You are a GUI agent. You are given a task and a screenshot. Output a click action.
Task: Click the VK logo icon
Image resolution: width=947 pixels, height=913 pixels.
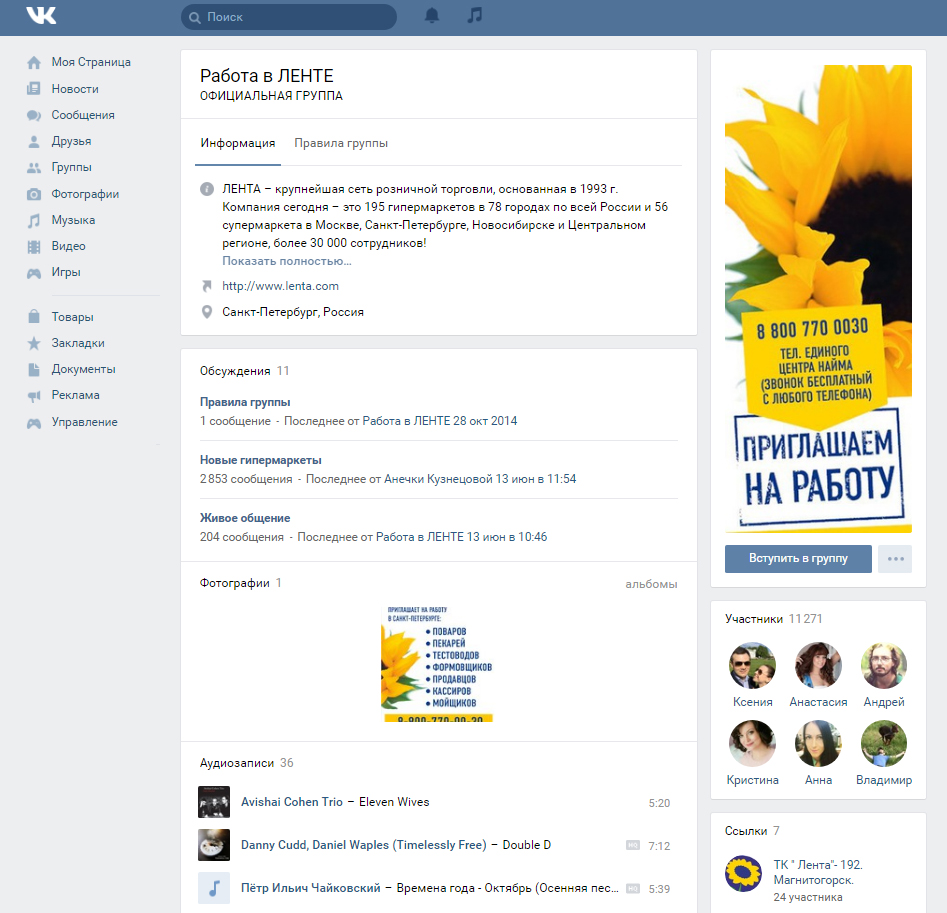(x=41, y=16)
